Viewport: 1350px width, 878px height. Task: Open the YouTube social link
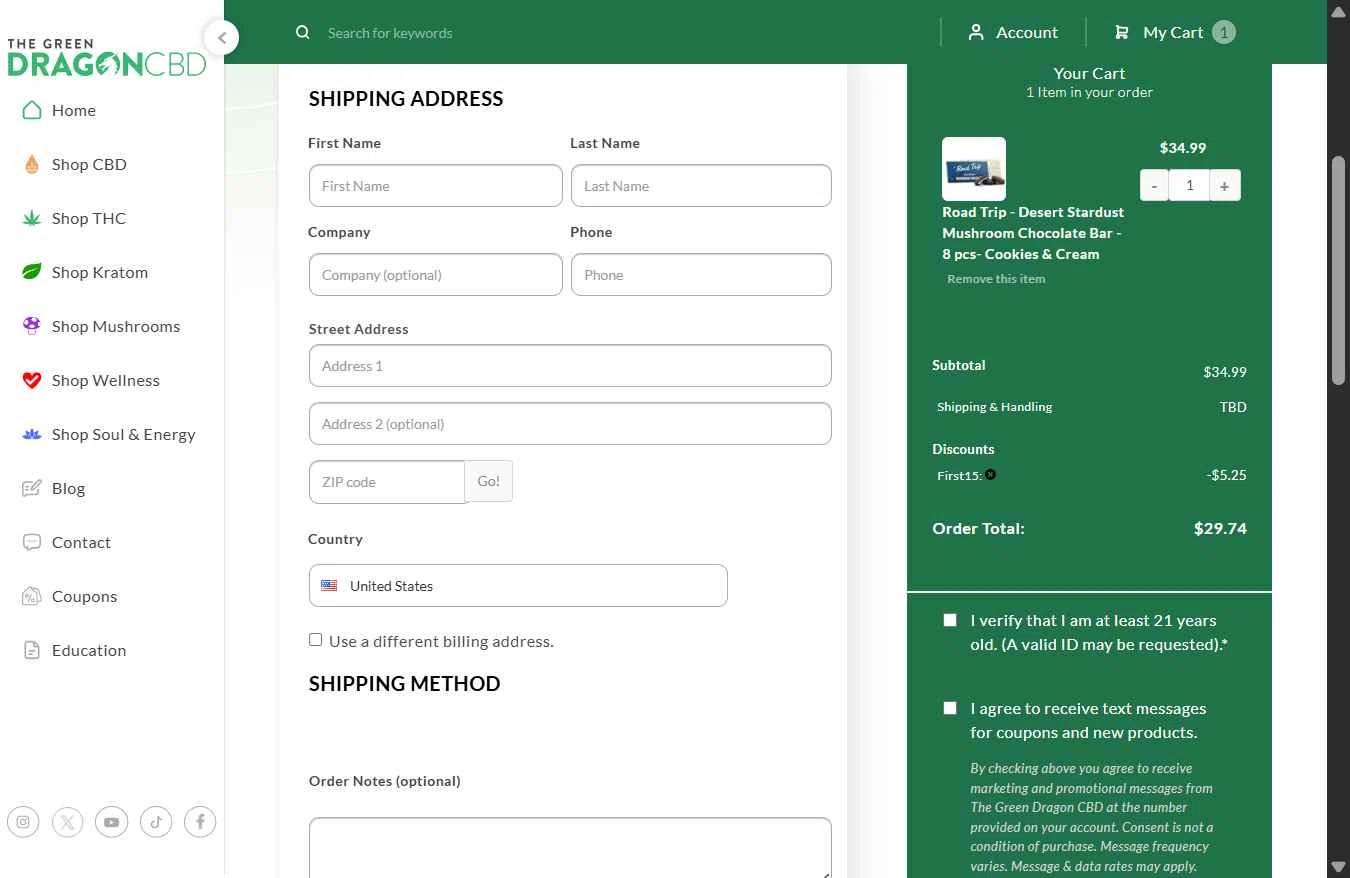111,822
